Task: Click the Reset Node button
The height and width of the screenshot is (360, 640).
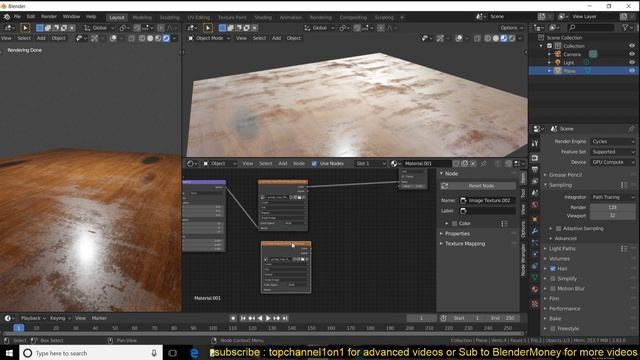Action: (x=478, y=186)
